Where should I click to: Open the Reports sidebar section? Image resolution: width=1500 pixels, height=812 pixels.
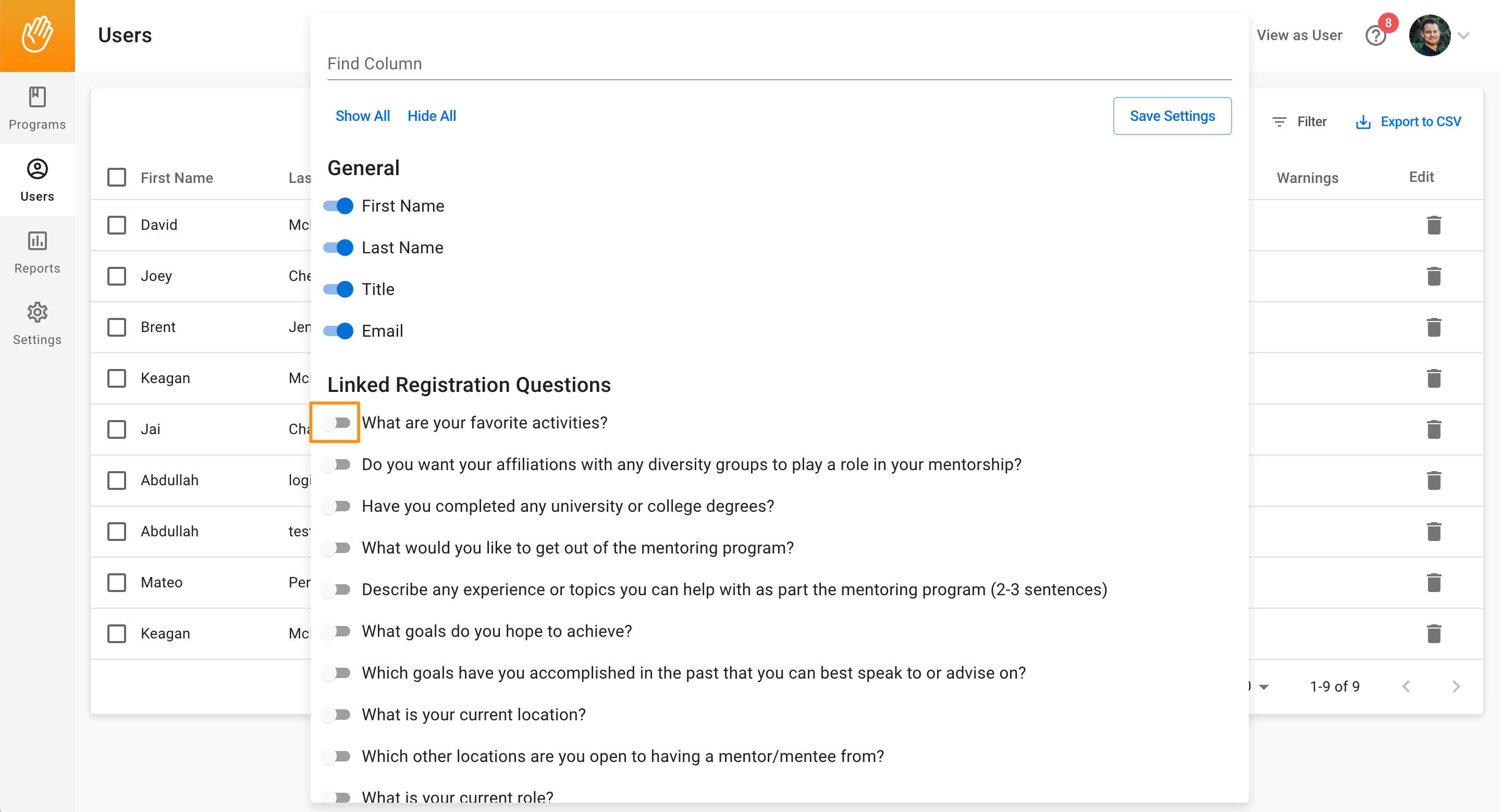coord(38,252)
